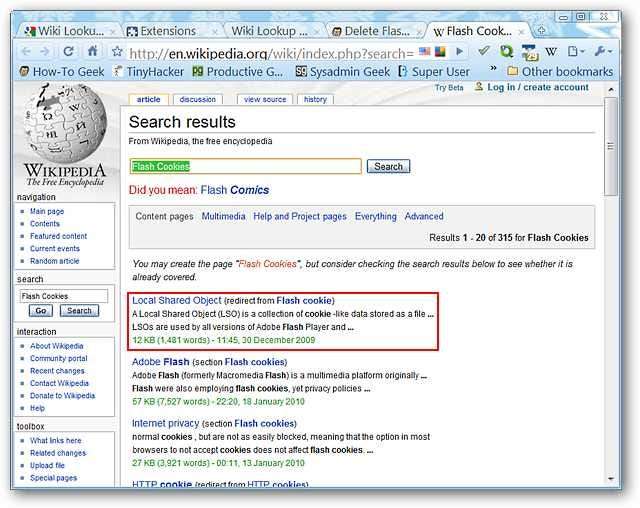The height and width of the screenshot is (508, 640).
Task: Switch to the Delete Flash tab
Action: click(372, 31)
